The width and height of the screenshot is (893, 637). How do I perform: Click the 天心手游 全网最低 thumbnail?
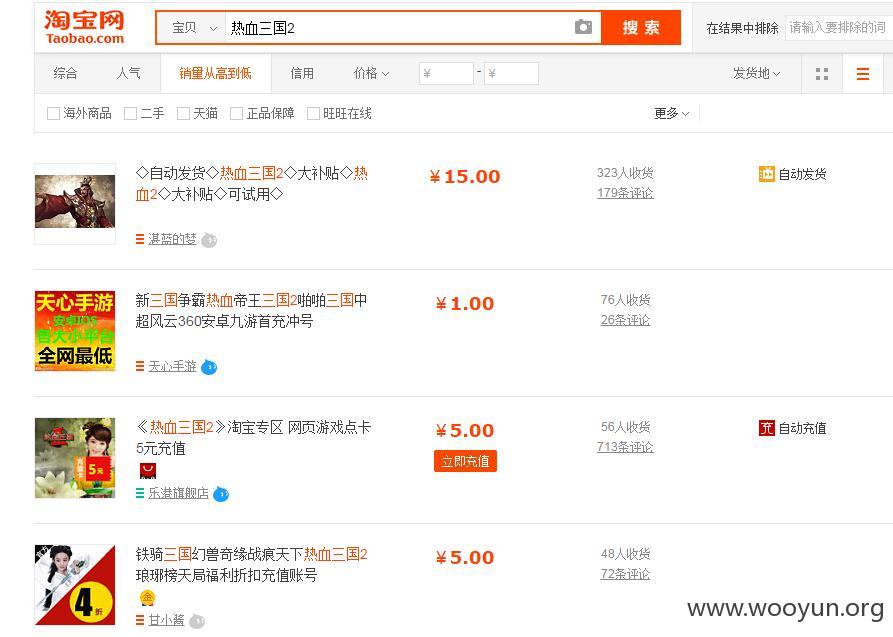(75, 331)
